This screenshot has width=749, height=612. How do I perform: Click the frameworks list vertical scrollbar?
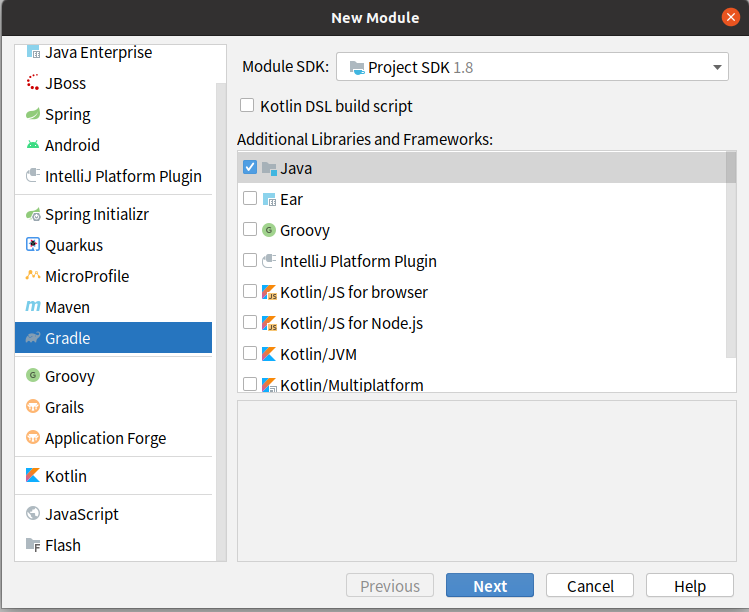point(731,254)
